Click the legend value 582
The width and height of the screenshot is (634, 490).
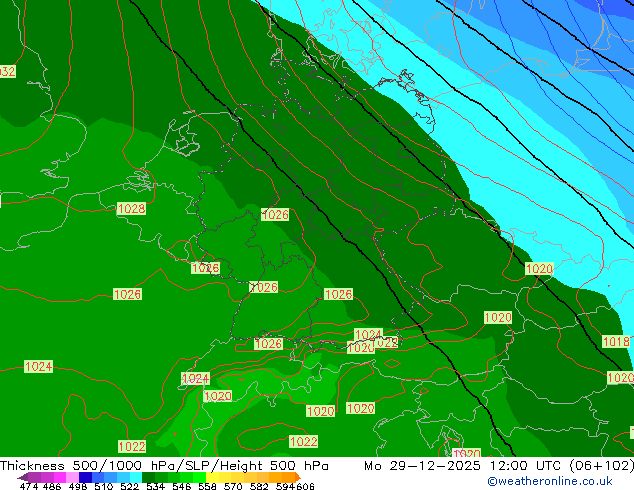[x=258, y=486]
